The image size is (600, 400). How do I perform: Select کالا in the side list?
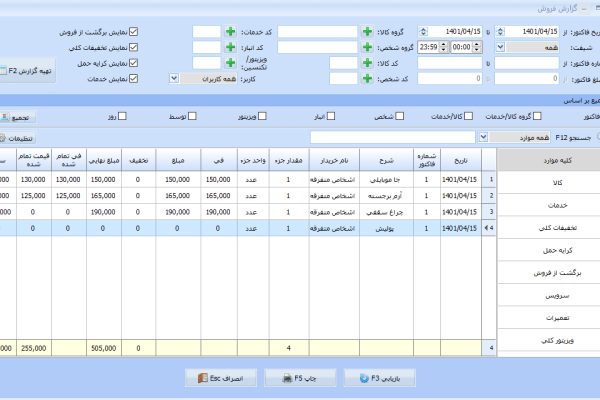549,183
